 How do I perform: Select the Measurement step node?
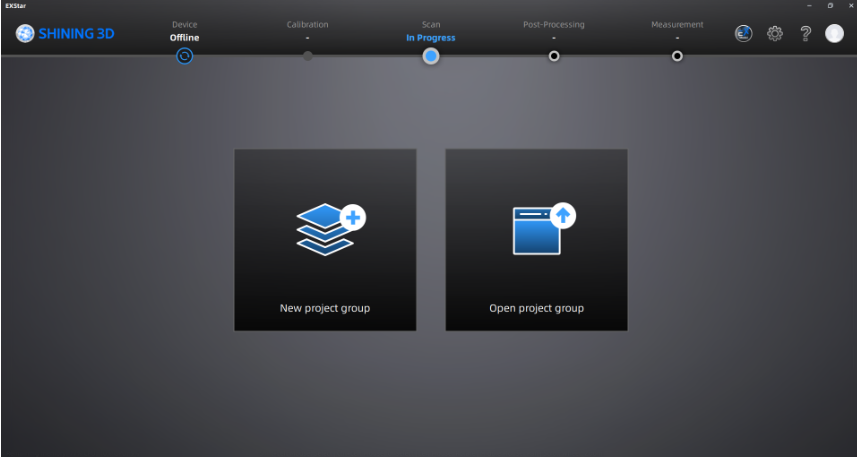[x=677, y=56]
